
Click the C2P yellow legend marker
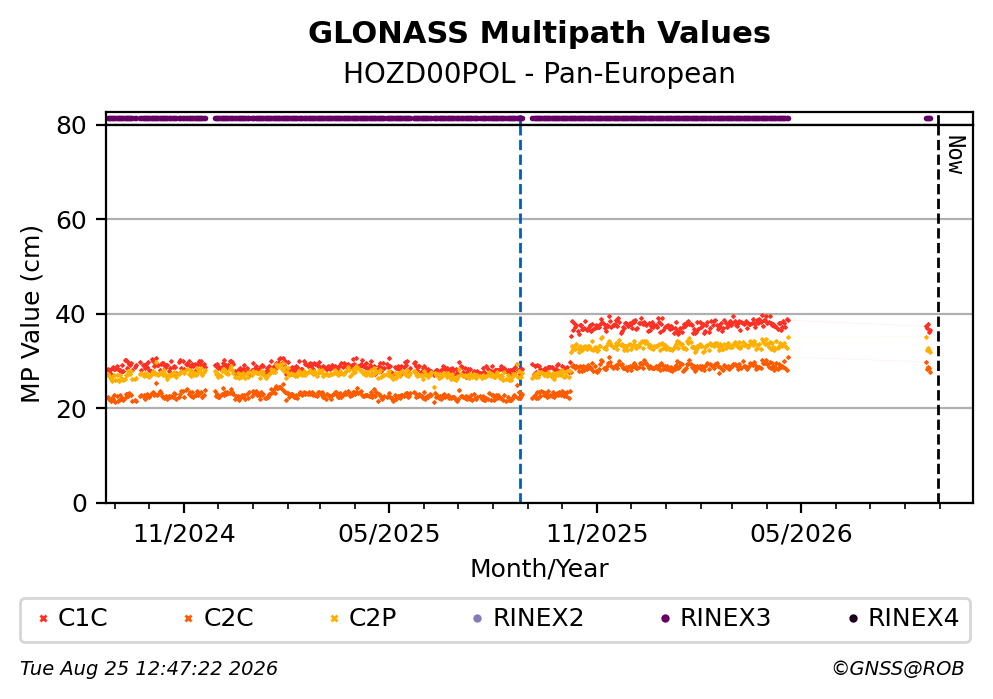334,619
